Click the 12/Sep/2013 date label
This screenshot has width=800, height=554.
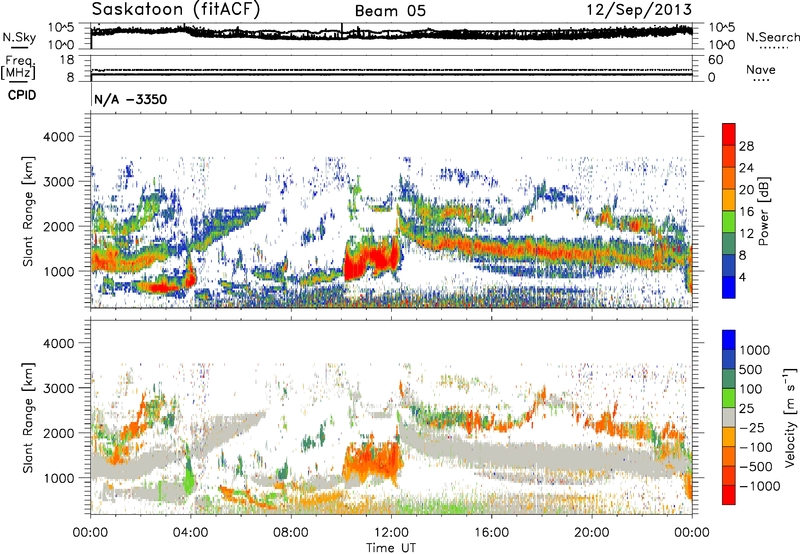coord(639,10)
